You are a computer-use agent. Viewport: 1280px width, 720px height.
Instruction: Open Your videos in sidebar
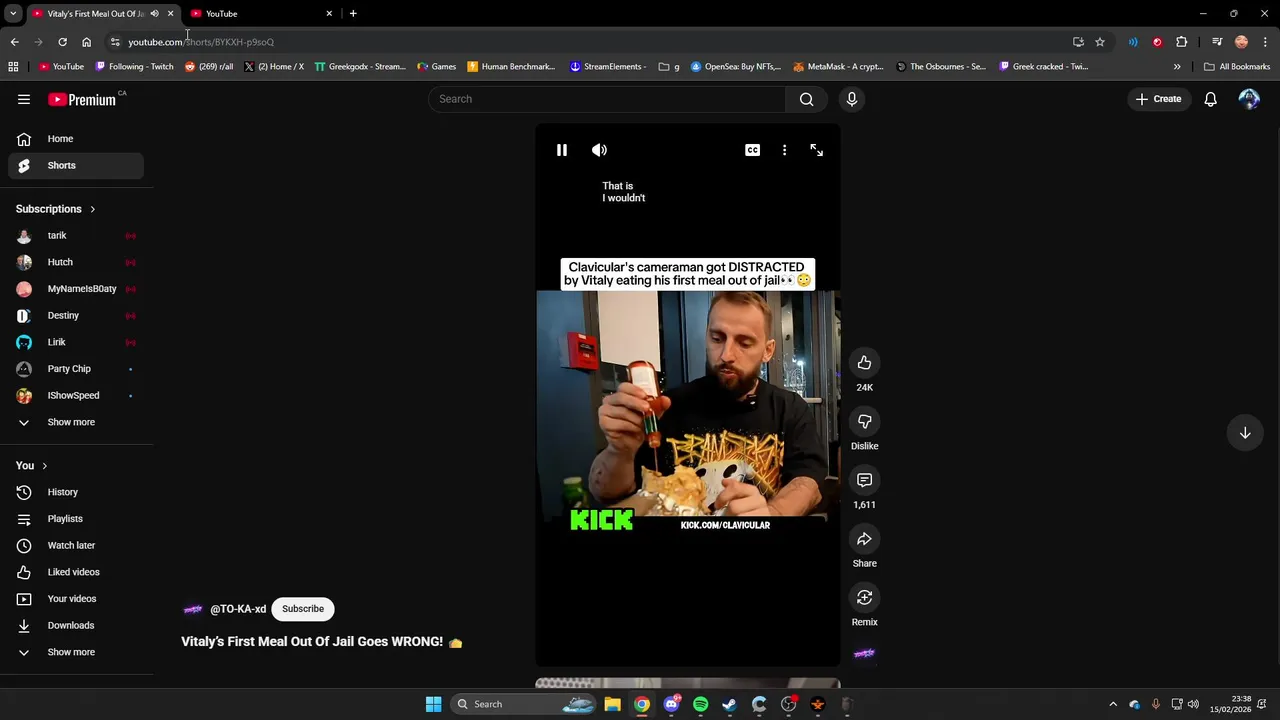click(76, 599)
